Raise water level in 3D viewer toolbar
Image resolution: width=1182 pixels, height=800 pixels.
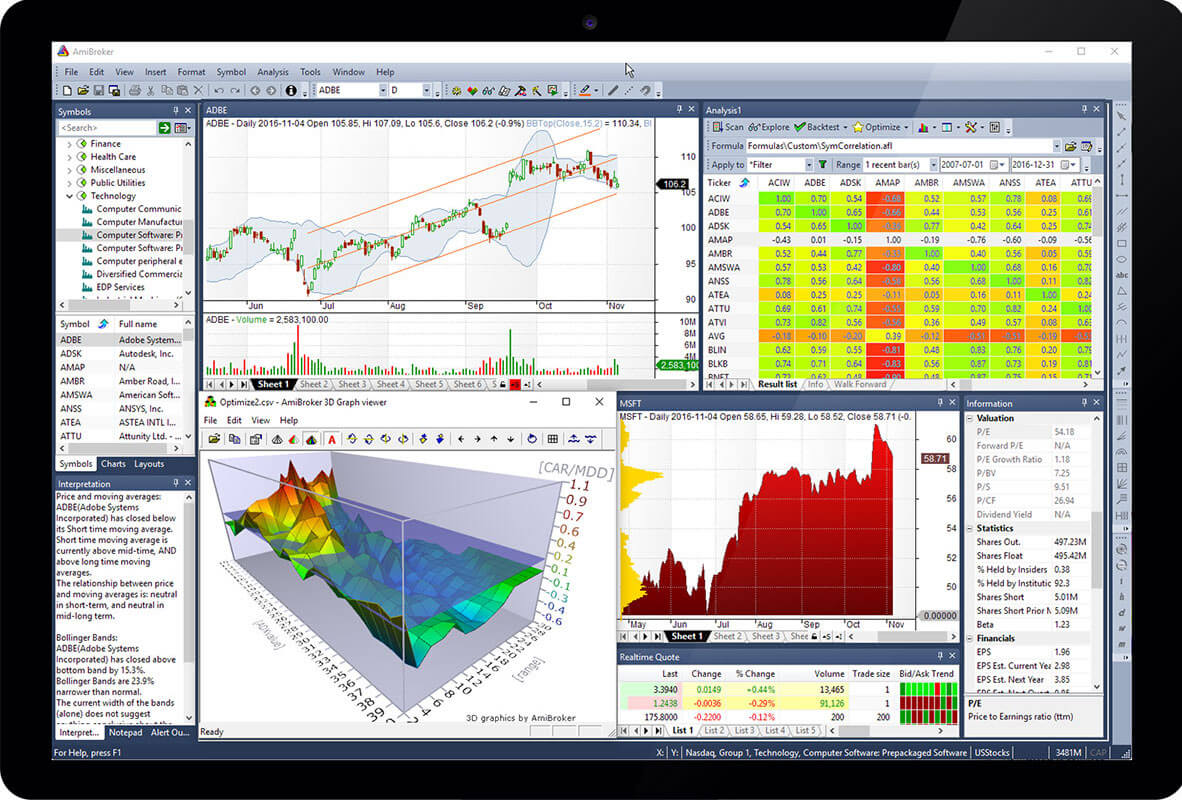(x=574, y=439)
